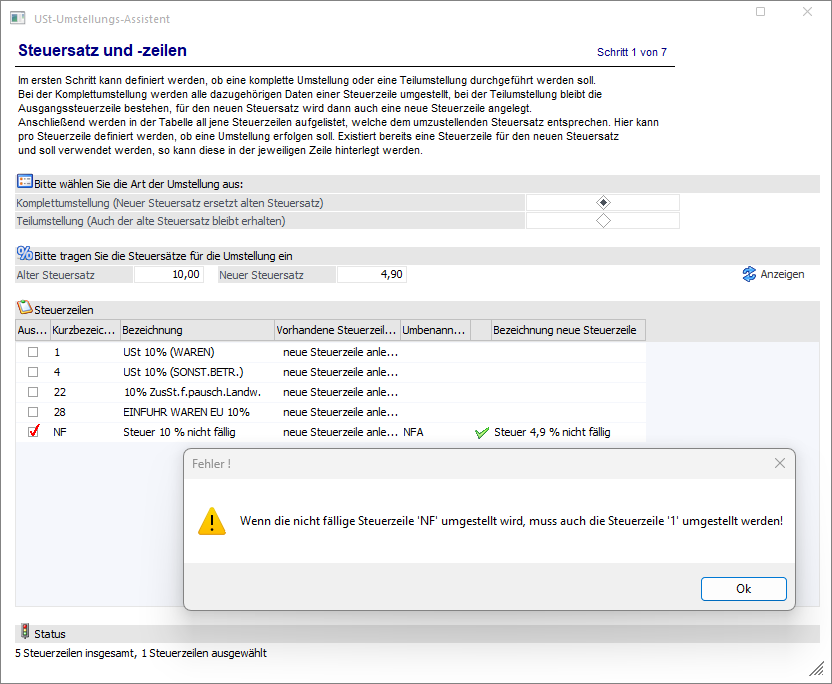832x684 pixels.
Task: Uncheck the NF tax row checkbox
Action: coord(33,431)
